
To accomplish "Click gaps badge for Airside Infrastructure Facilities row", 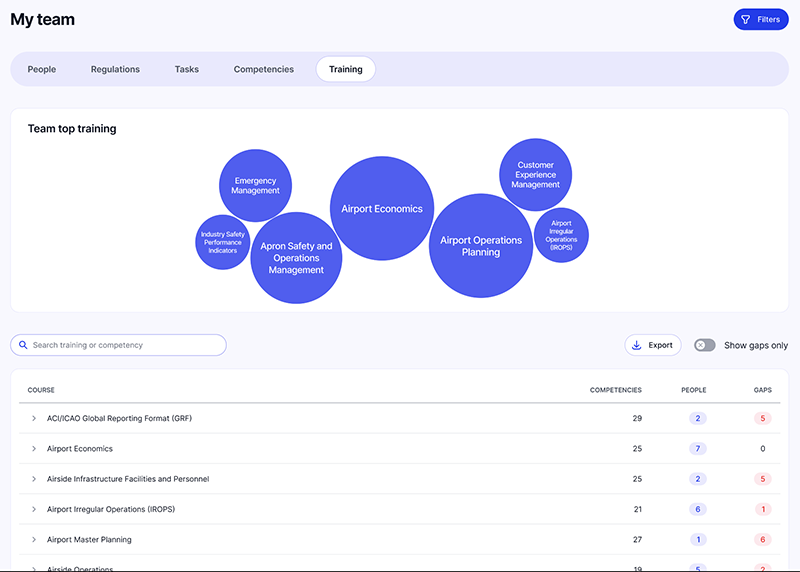I will [762, 479].
